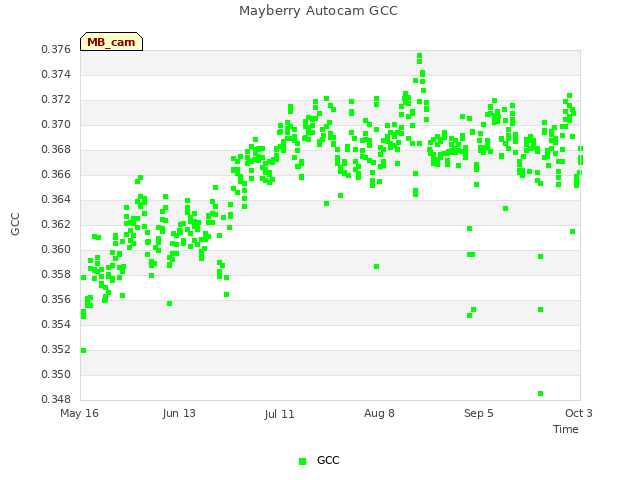Screen dimensions: 640x480
Task: Click the 0.350 y-axis value
Action: coord(56,374)
